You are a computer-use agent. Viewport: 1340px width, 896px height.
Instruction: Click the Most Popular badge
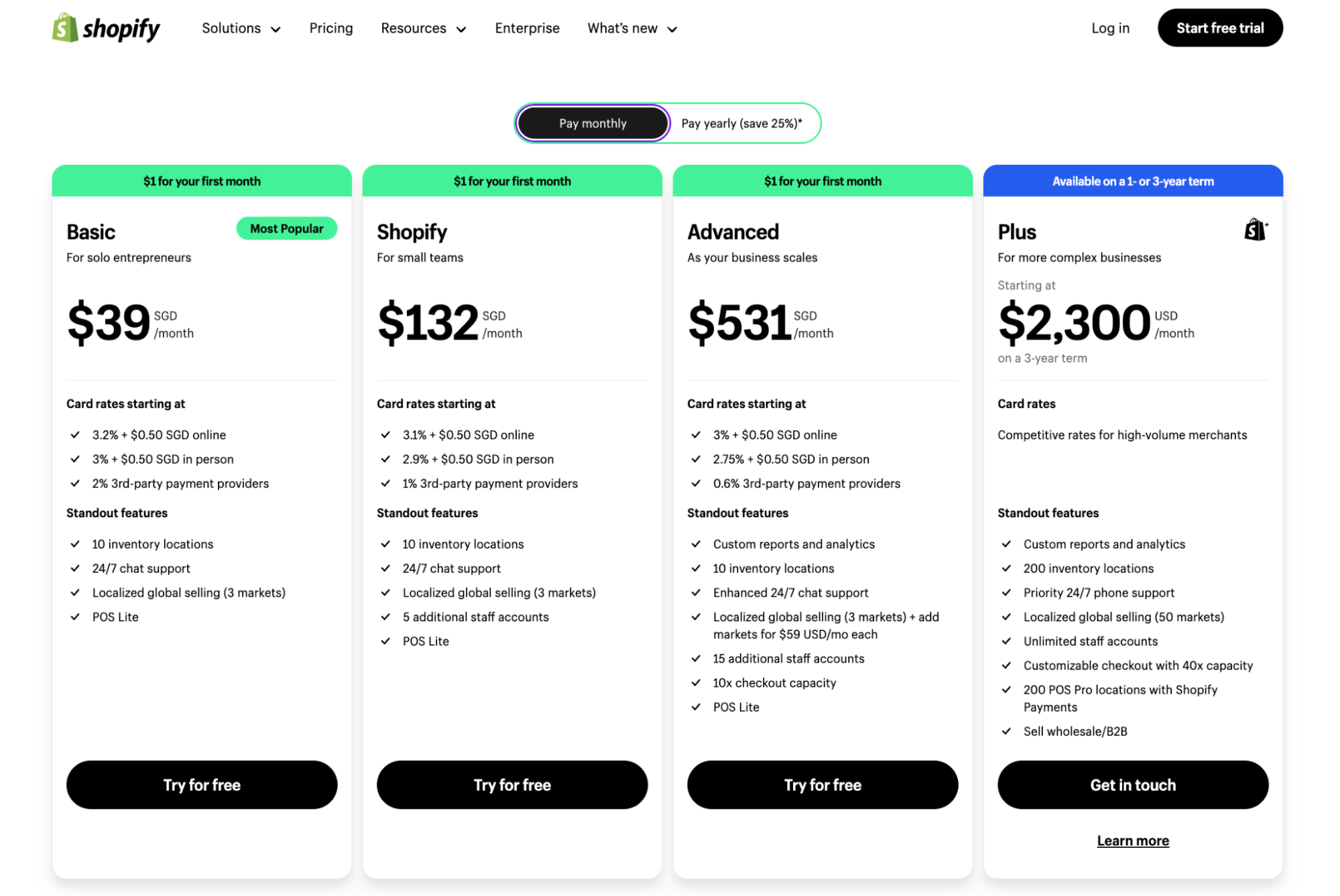tap(286, 229)
